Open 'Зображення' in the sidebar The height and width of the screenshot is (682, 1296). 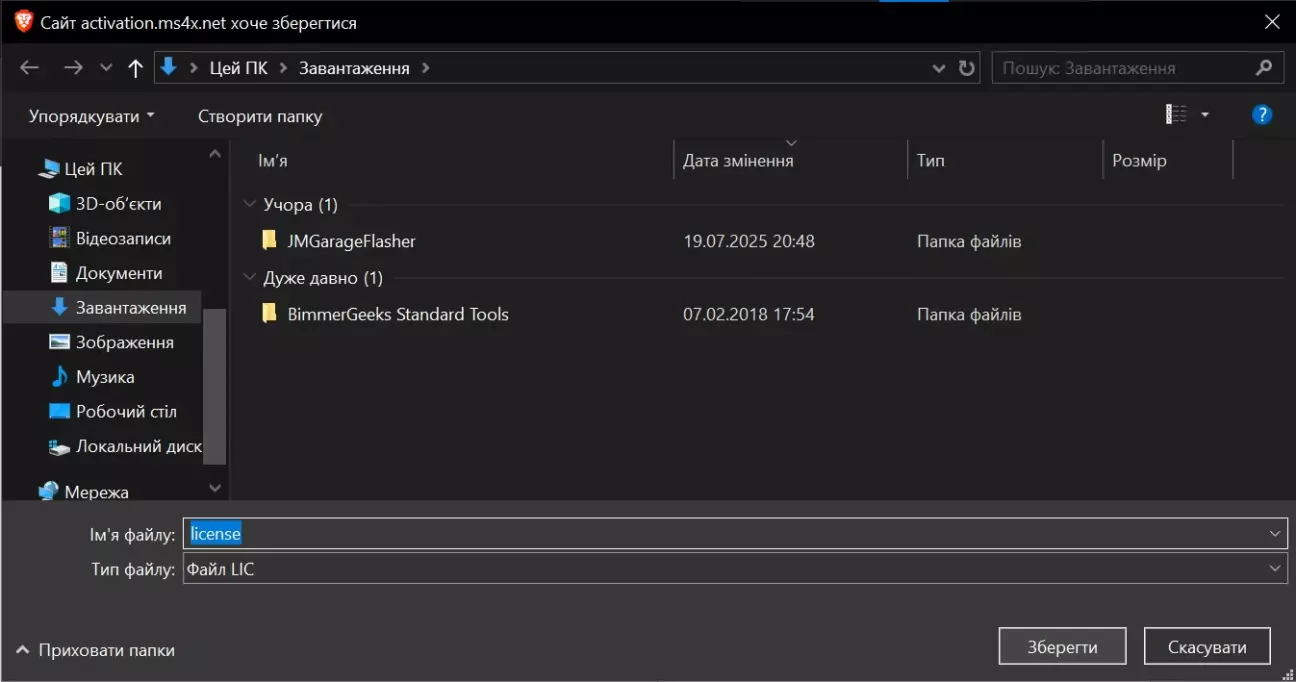point(125,342)
